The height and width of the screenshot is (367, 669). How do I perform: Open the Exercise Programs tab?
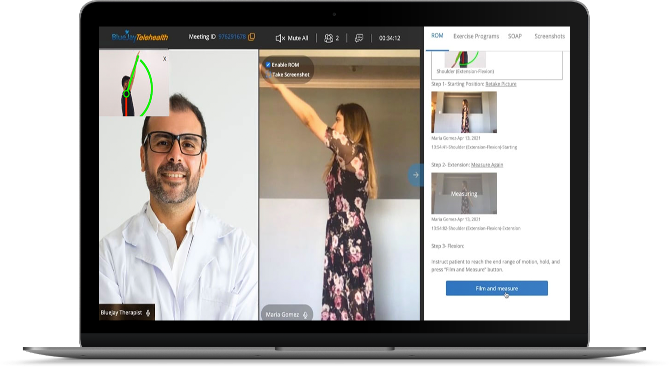[x=476, y=36]
